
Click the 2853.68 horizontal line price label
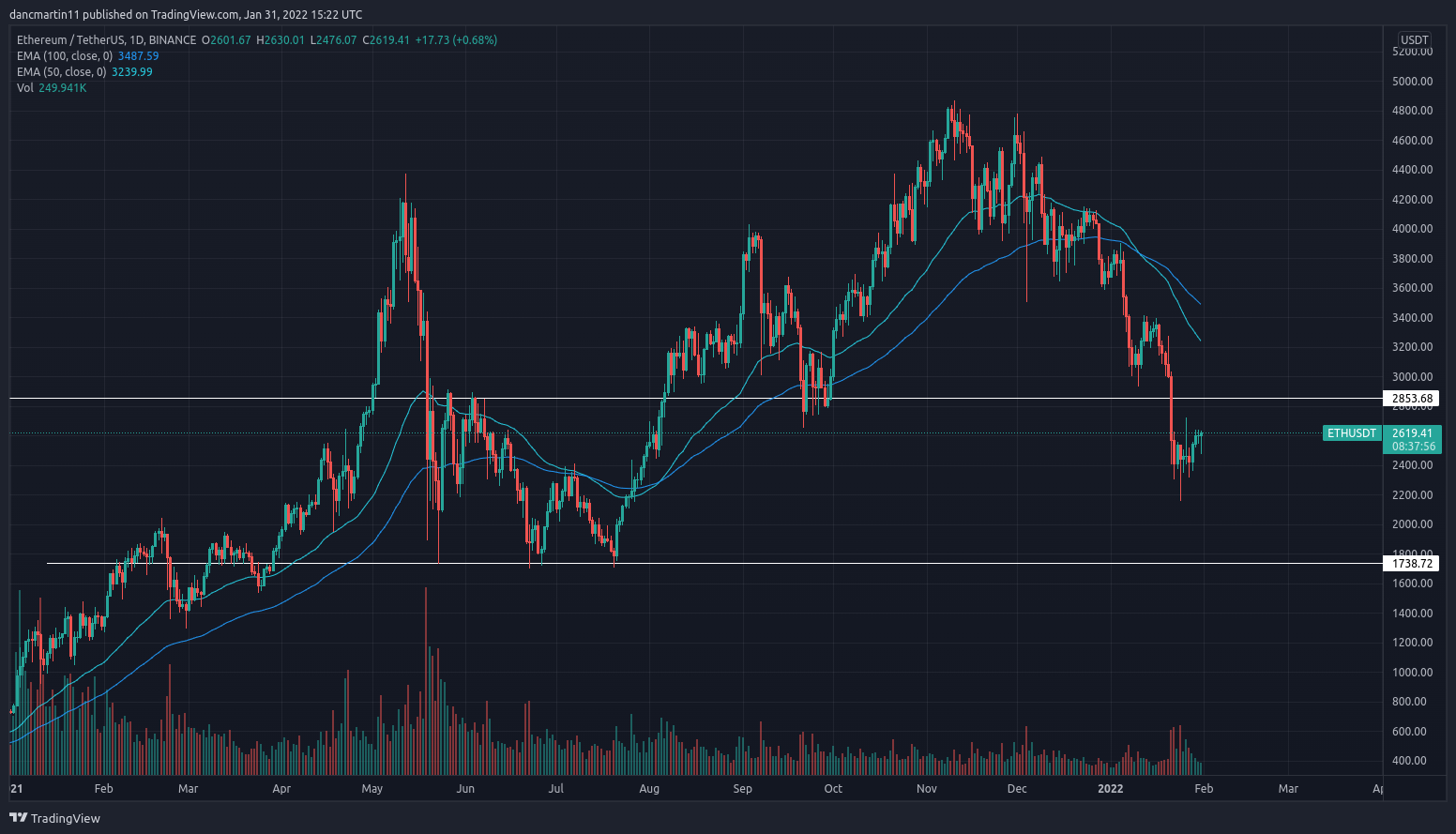[1412, 399]
